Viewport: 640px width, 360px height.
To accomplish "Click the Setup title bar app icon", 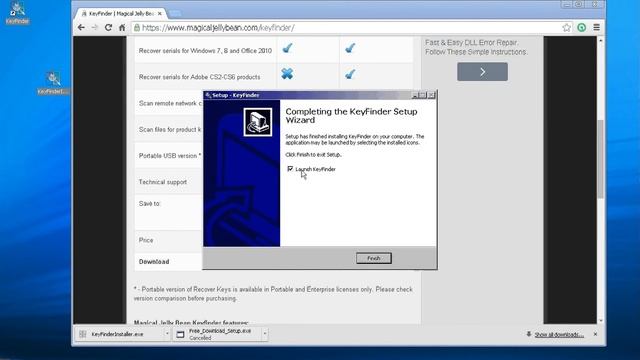I will (x=208, y=95).
